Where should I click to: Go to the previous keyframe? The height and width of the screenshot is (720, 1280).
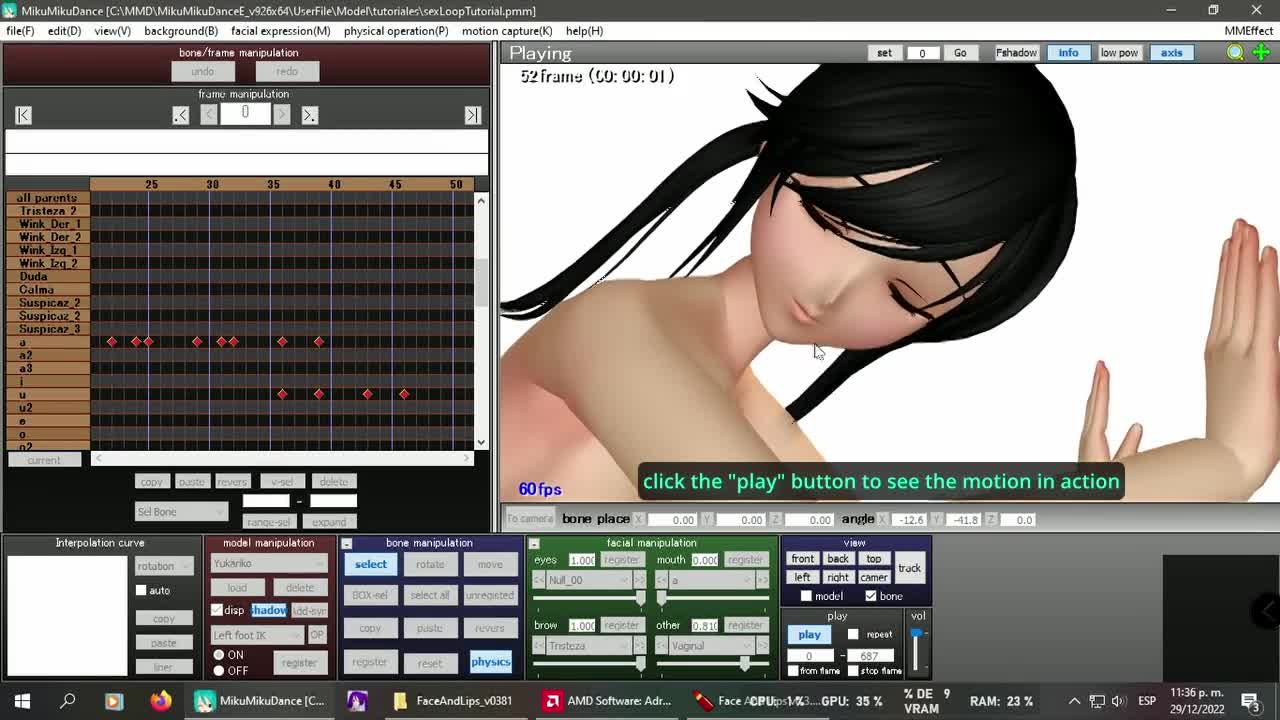coord(181,115)
